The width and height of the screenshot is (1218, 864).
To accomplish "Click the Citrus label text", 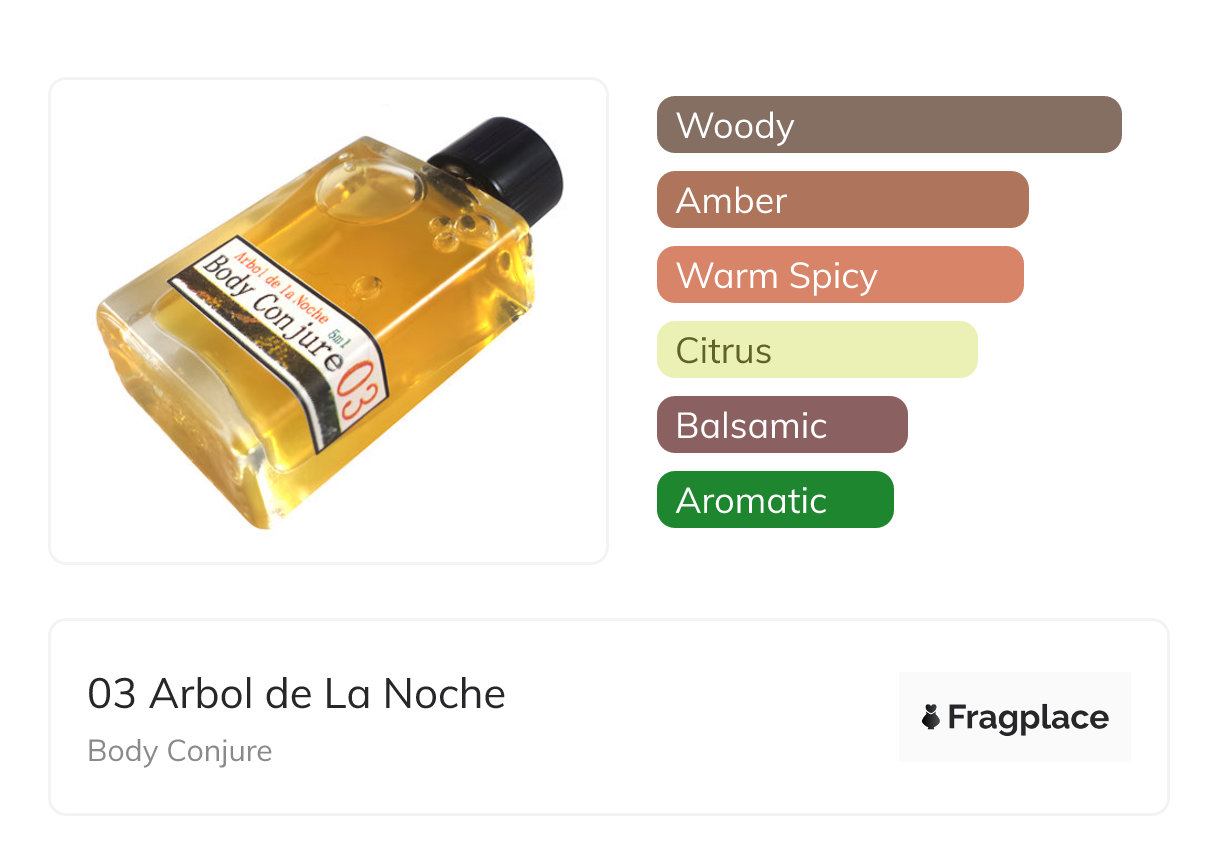I will (724, 351).
